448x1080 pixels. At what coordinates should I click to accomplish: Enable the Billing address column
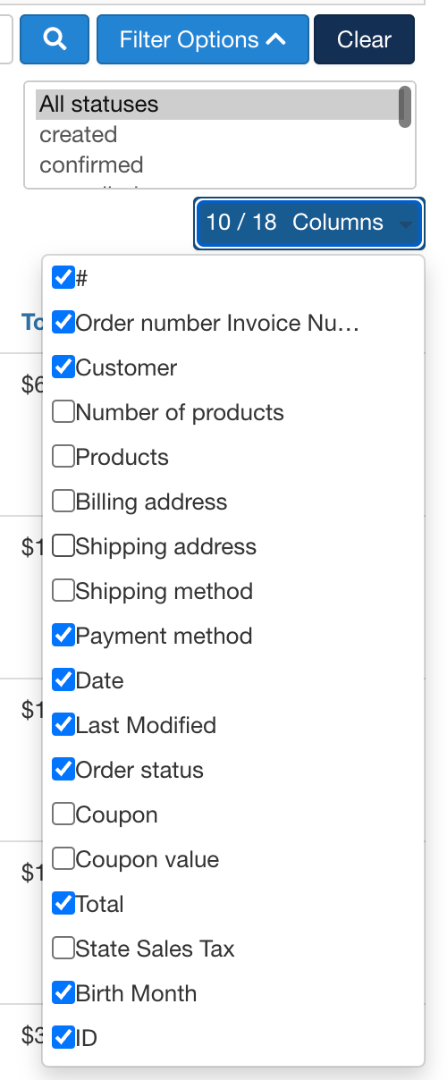click(x=63, y=501)
